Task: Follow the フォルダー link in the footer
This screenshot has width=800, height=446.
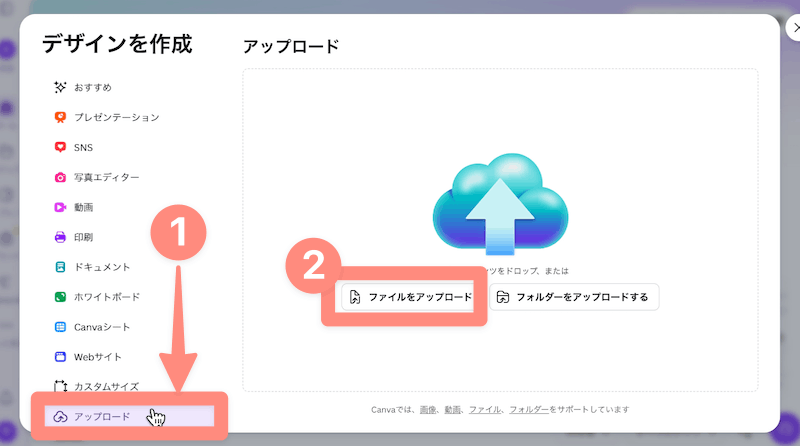Action: 529,410
